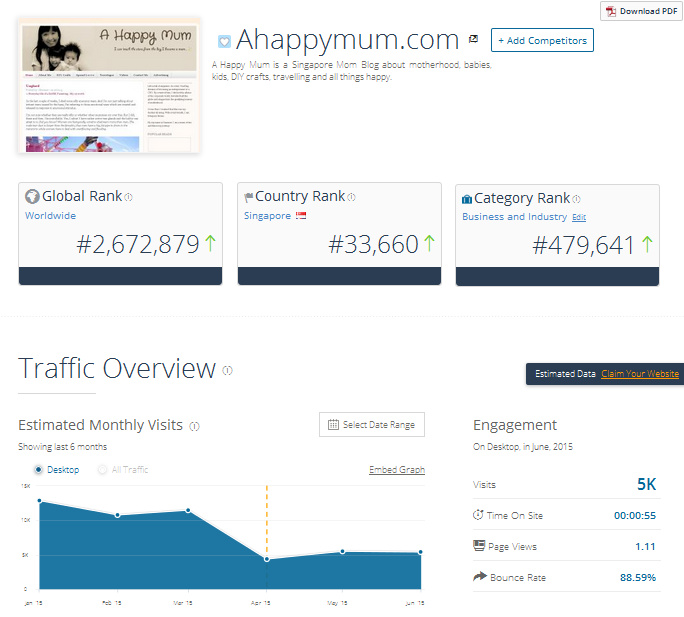This screenshot has width=684, height=617.
Task: Click the PDF icon in Download button
Action: pos(610,11)
